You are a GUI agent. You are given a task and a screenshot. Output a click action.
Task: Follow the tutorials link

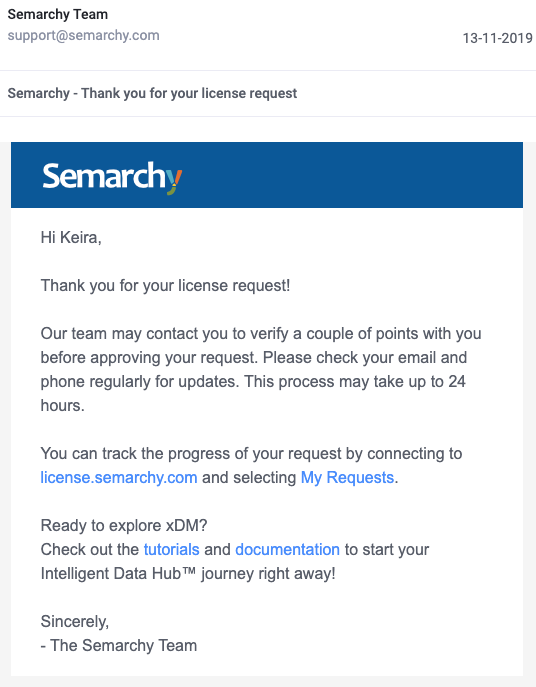[x=171, y=549]
